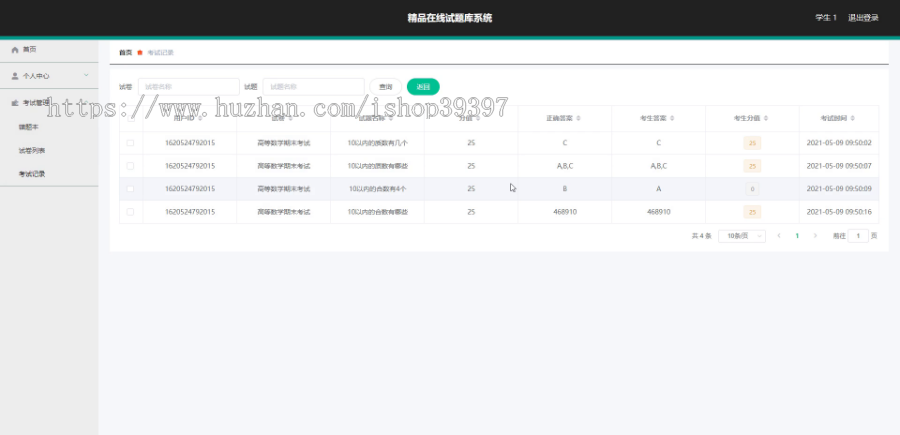Sort by 正确答案 column arrows
The image size is (900, 435).
[x=579, y=118]
